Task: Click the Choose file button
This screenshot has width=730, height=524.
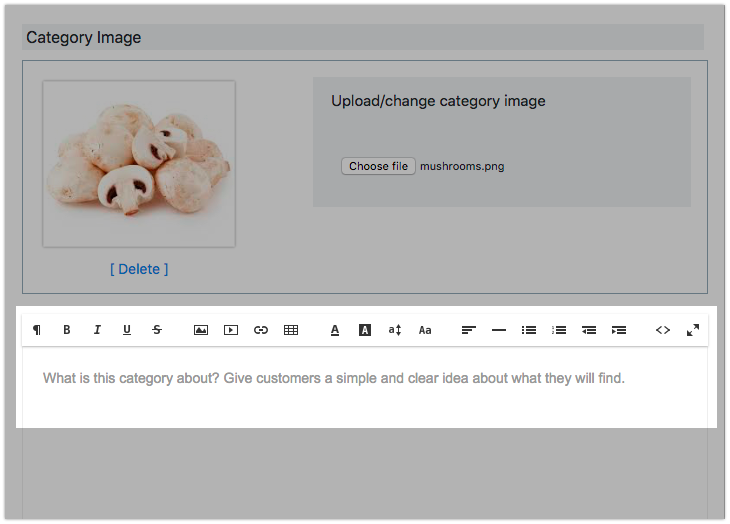Action: tap(378, 166)
